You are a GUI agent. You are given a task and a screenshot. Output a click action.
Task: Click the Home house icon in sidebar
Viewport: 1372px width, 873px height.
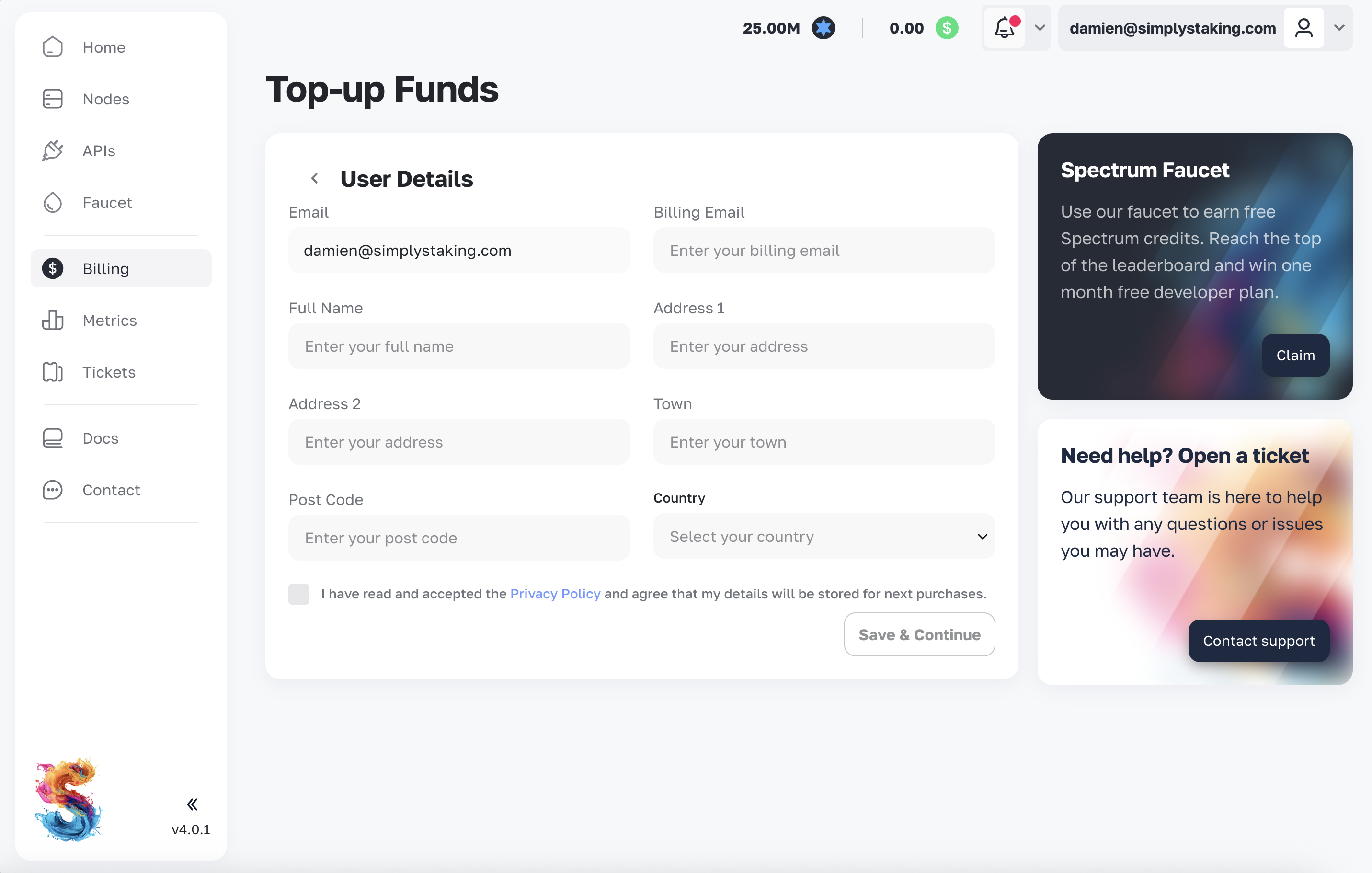[x=52, y=47]
